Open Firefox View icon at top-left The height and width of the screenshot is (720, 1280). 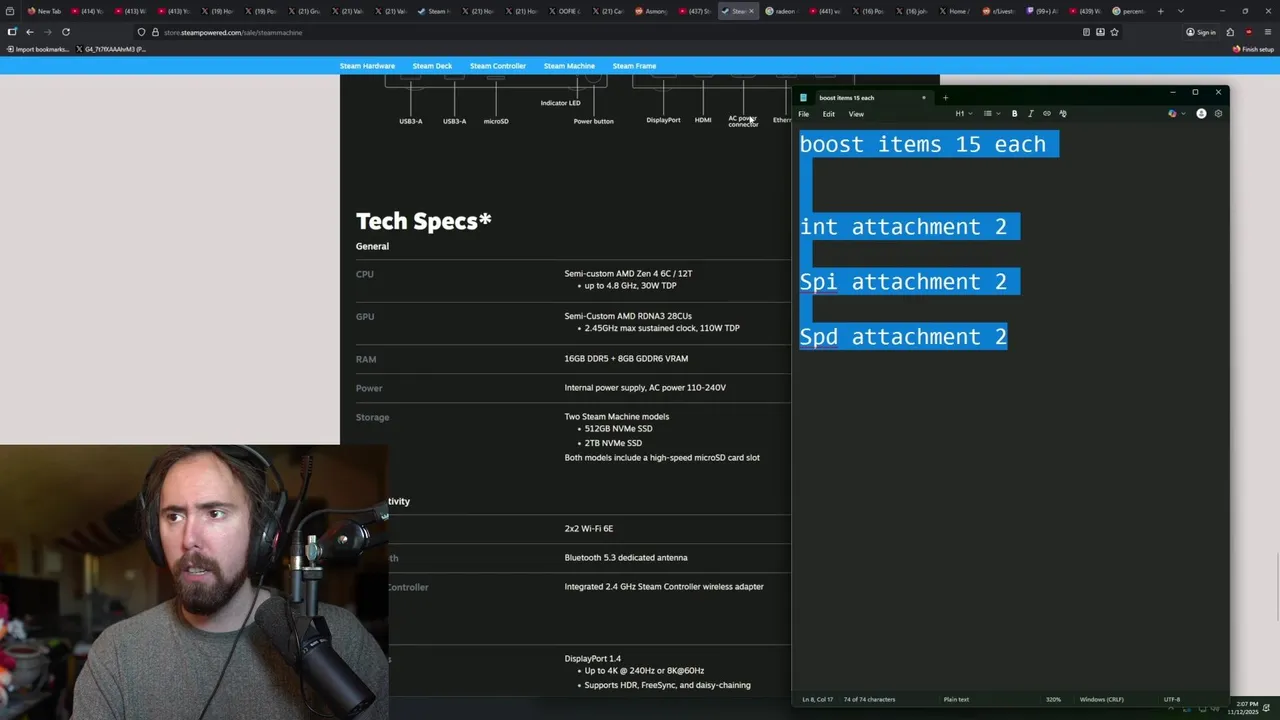(x=10, y=11)
